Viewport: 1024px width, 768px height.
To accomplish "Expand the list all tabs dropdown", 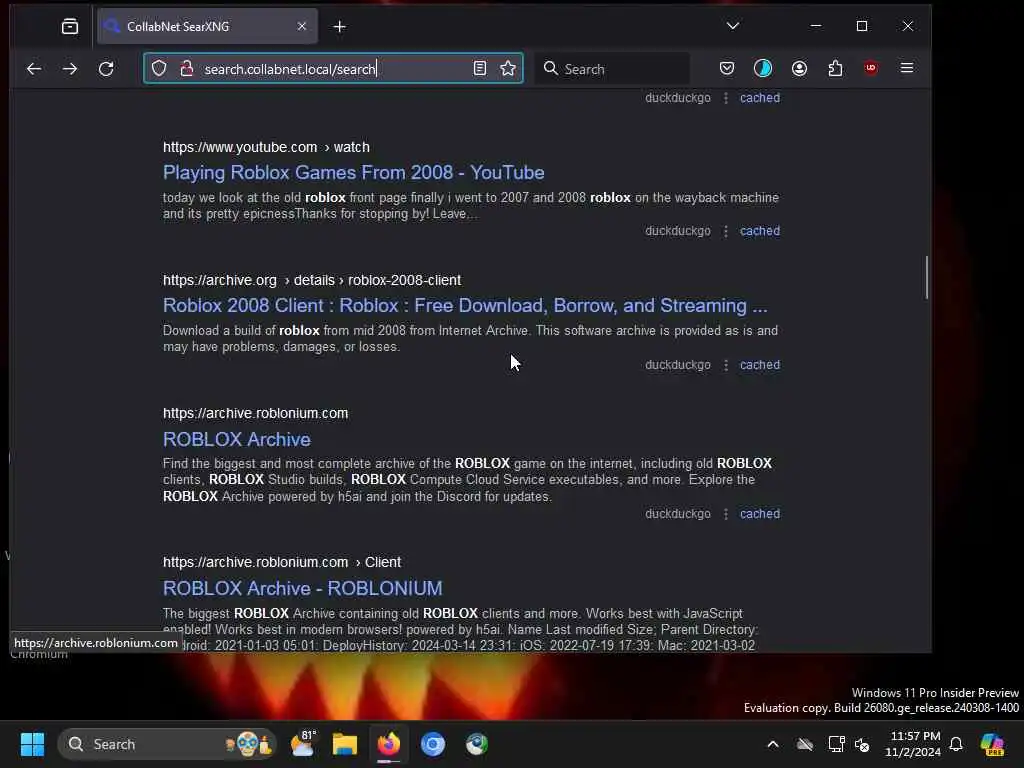I will click(x=733, y=26).
